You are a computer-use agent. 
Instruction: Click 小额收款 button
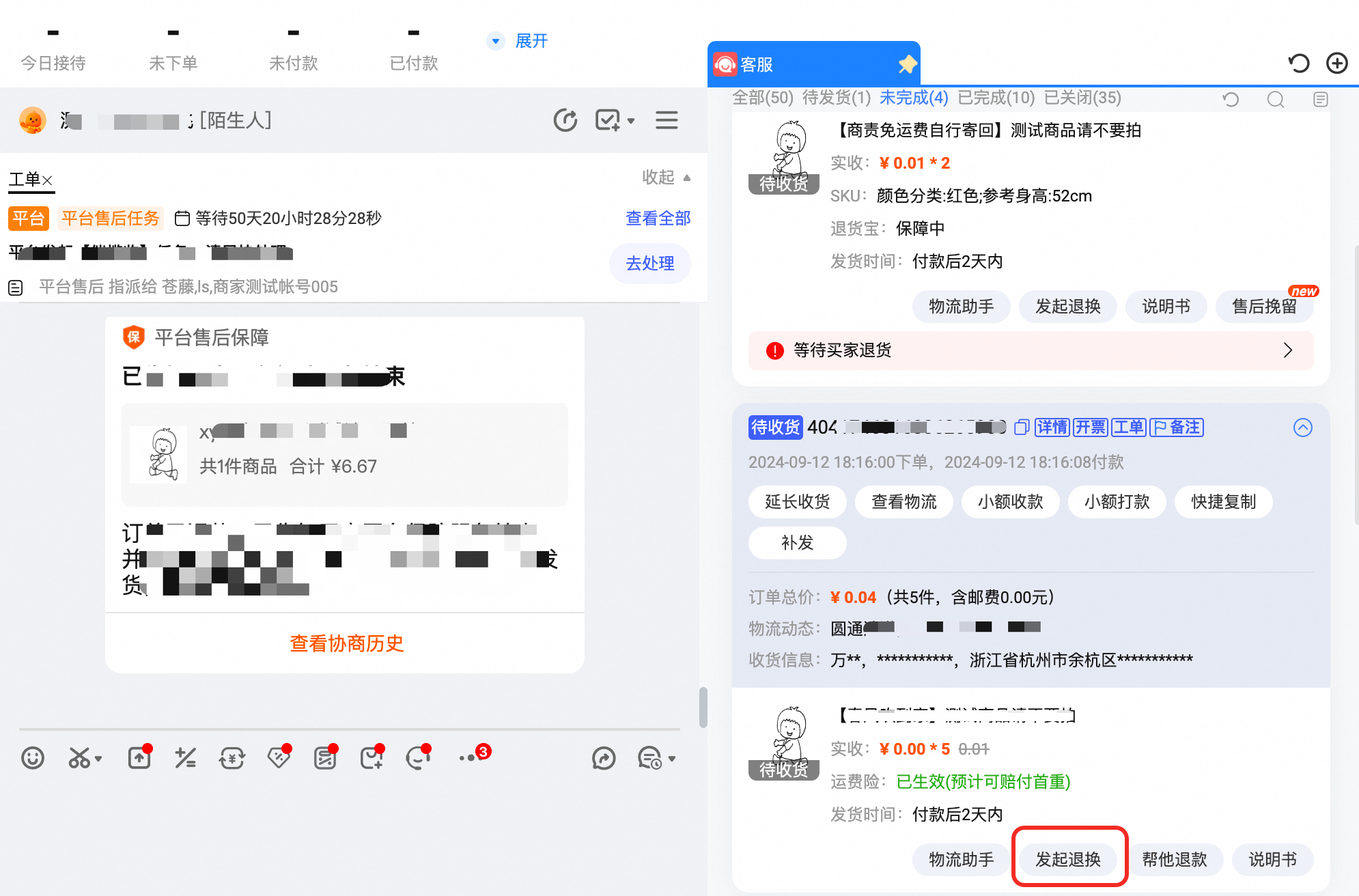click(x=1010, y=502)
